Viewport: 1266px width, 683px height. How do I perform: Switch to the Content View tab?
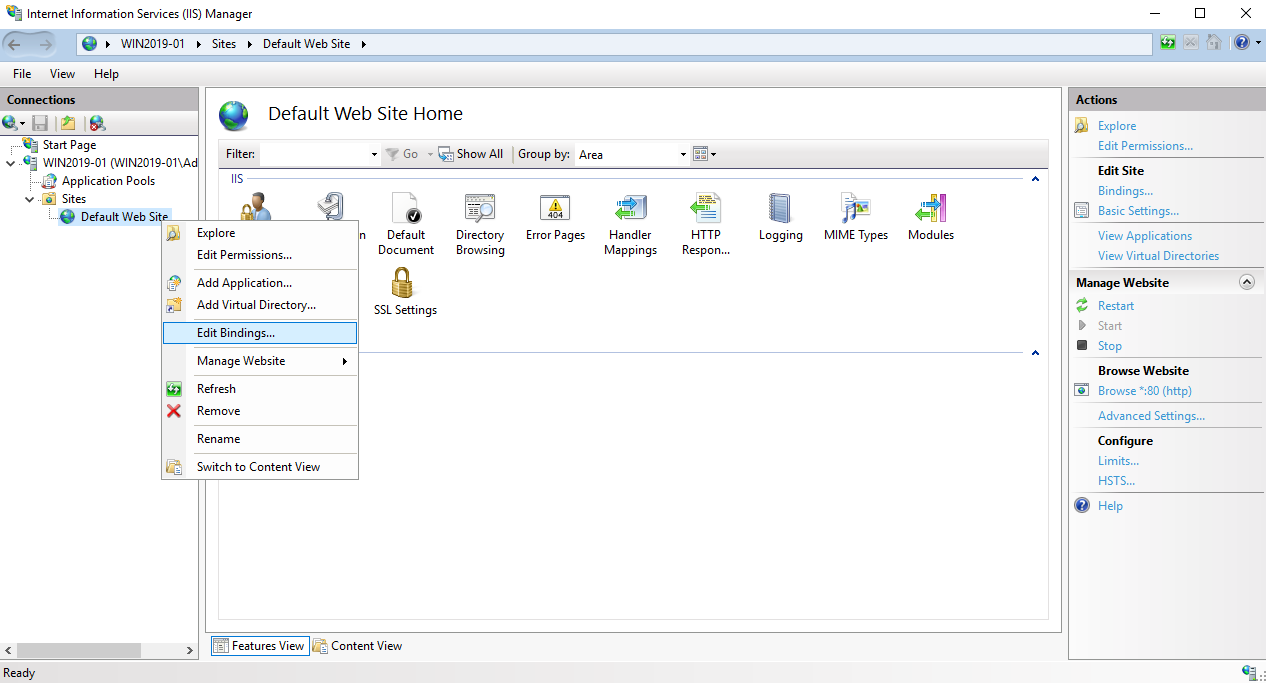click(358, 646)
